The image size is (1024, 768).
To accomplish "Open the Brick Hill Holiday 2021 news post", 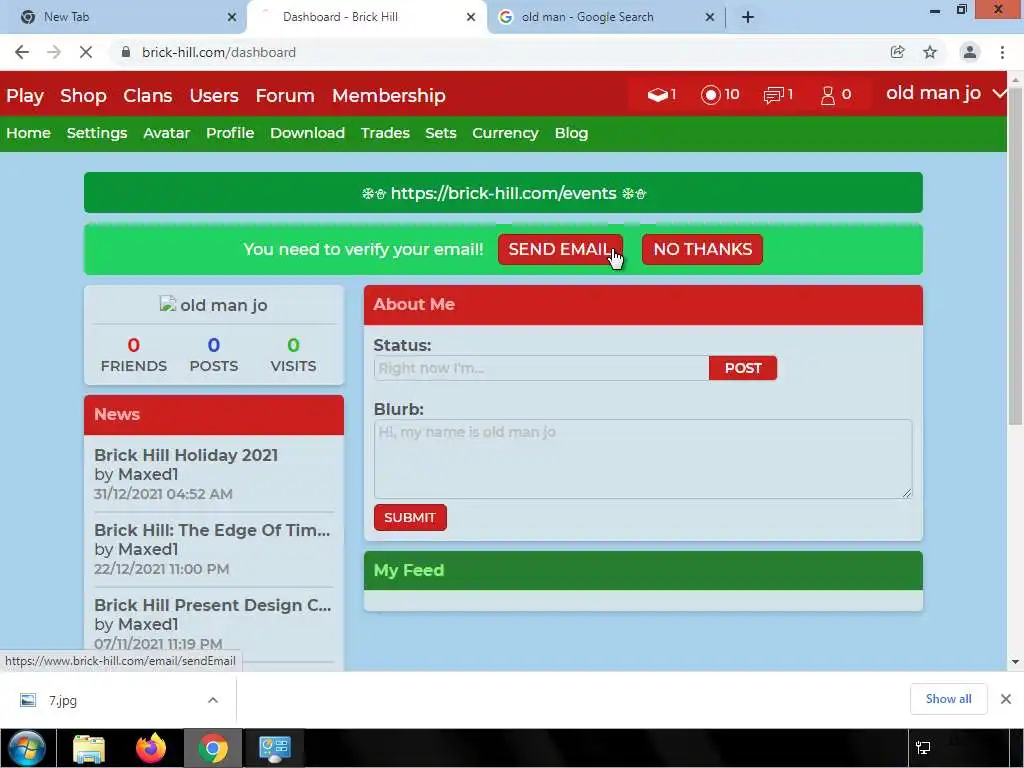I will [x=186, y=455].
